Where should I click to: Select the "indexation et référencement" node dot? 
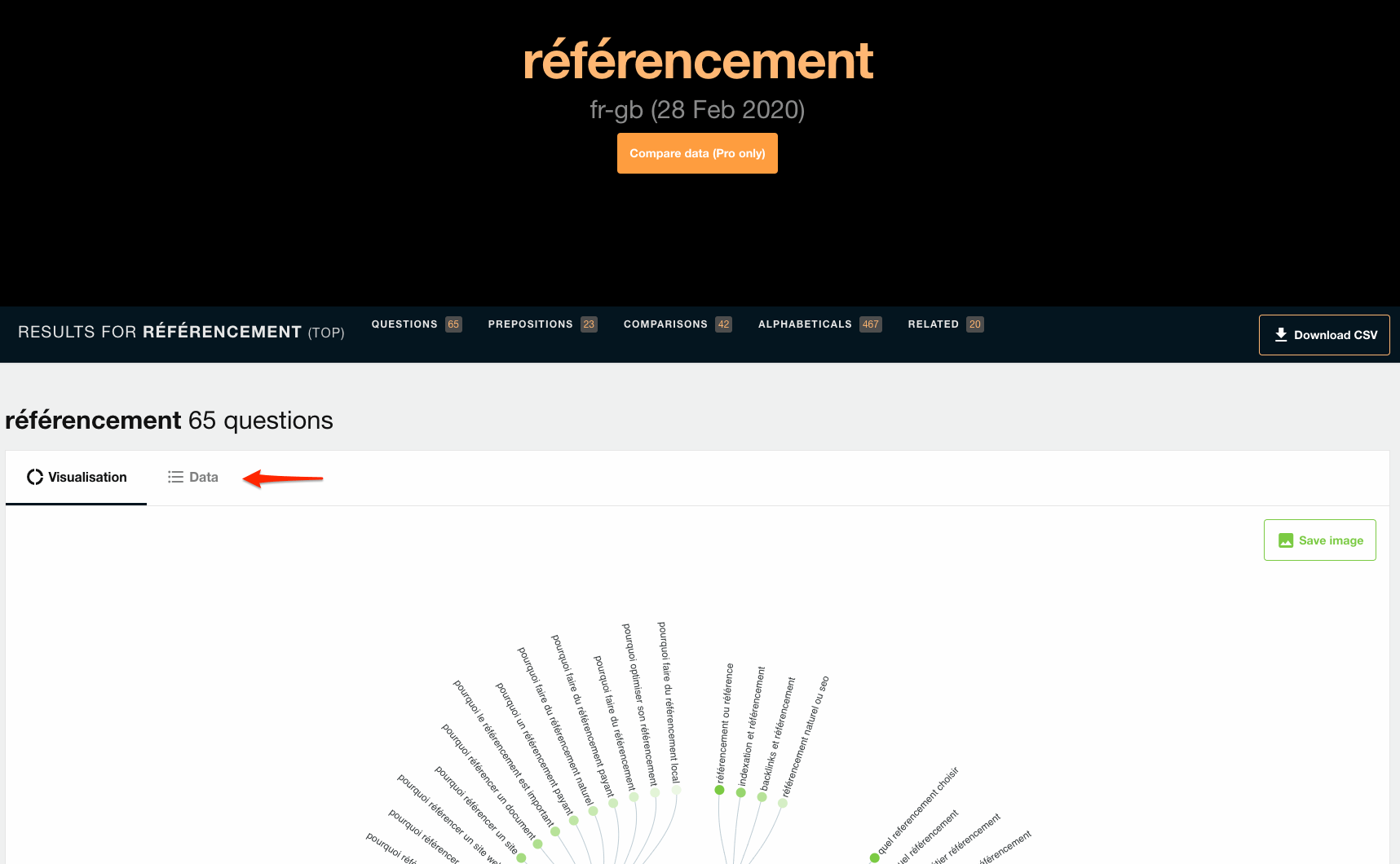(741, 792)
